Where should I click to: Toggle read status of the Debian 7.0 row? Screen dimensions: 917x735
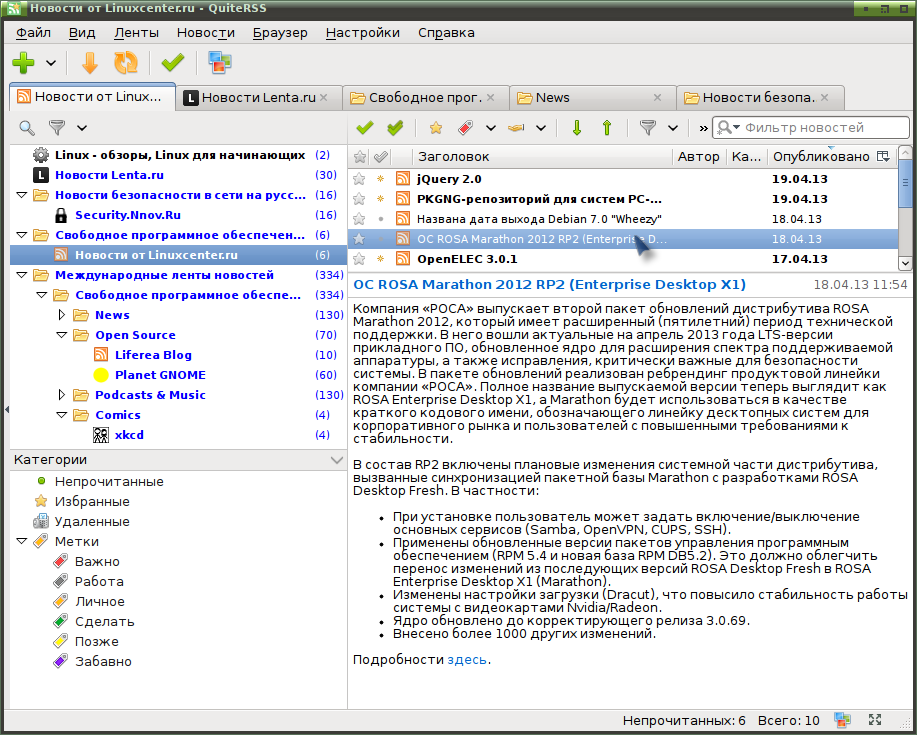(381, 219)
